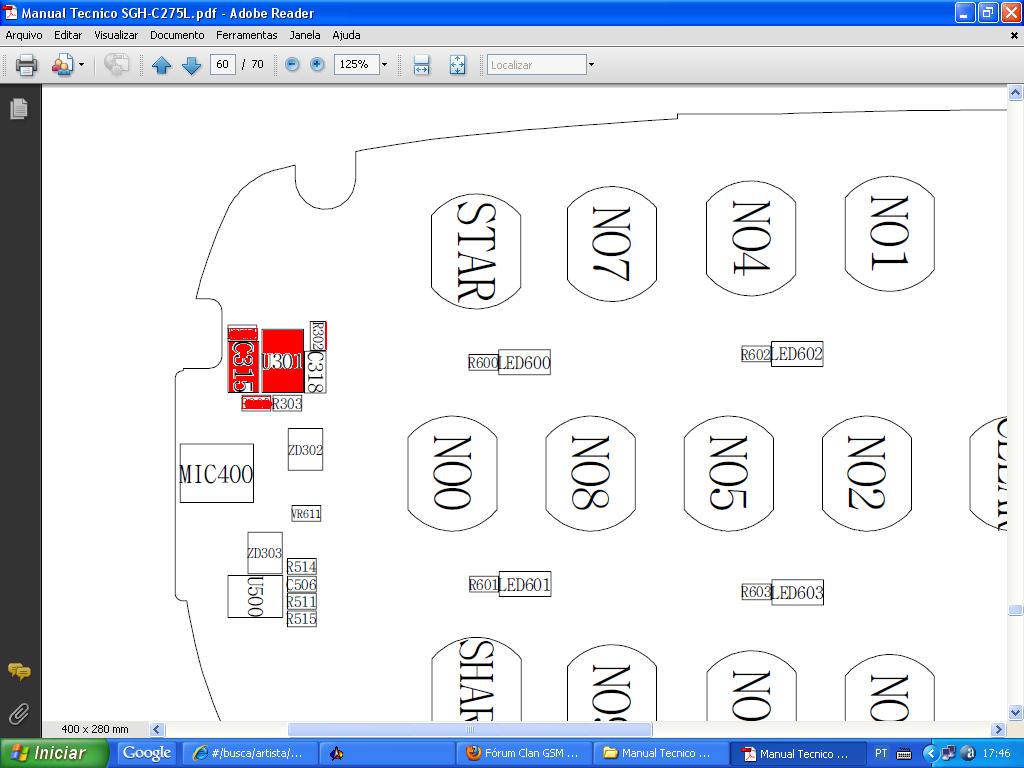Click the fit width scrolling icon
This screenshot has height=768, width=1024.
421,65
